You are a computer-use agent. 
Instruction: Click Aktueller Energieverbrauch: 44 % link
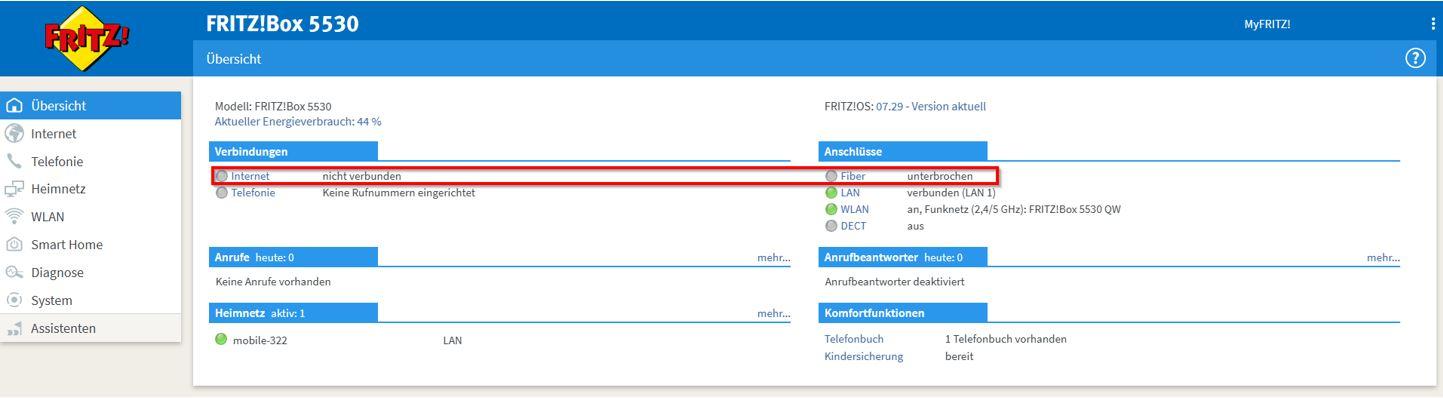point(298,122)
